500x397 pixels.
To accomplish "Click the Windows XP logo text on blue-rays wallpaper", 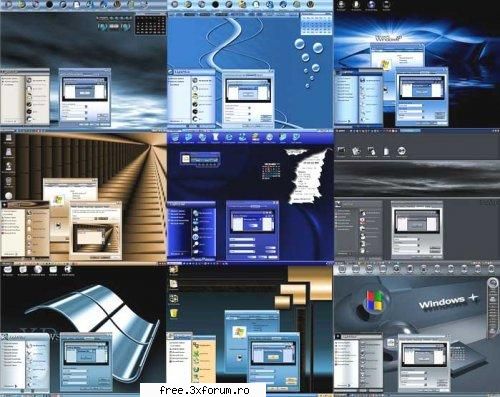I will click(x=389, y=38).
